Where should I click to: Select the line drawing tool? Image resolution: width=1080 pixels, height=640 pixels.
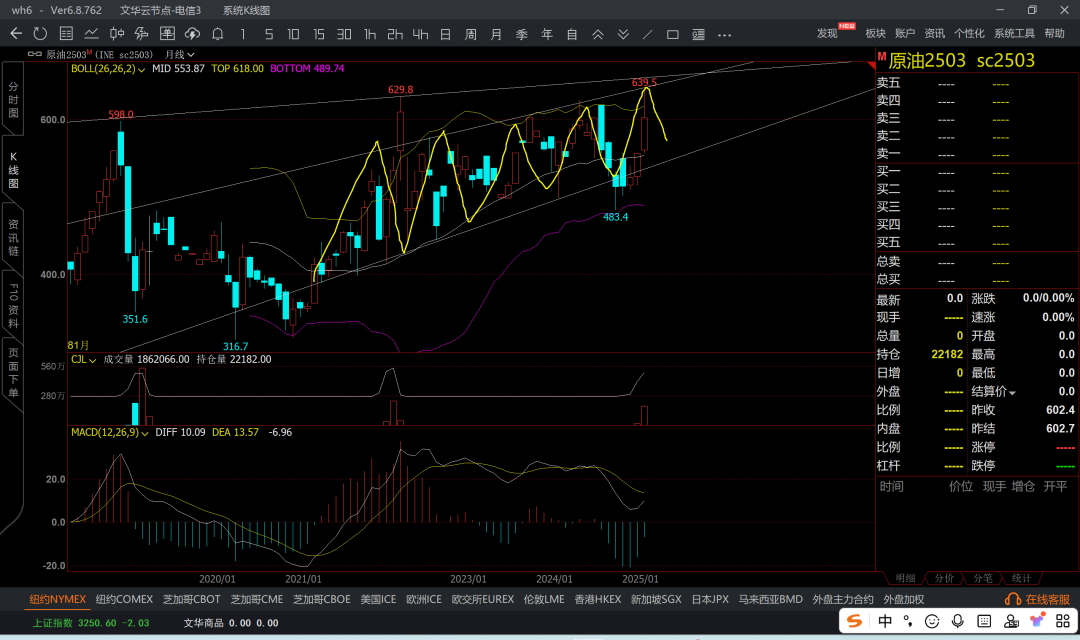(x=648, y=34)
